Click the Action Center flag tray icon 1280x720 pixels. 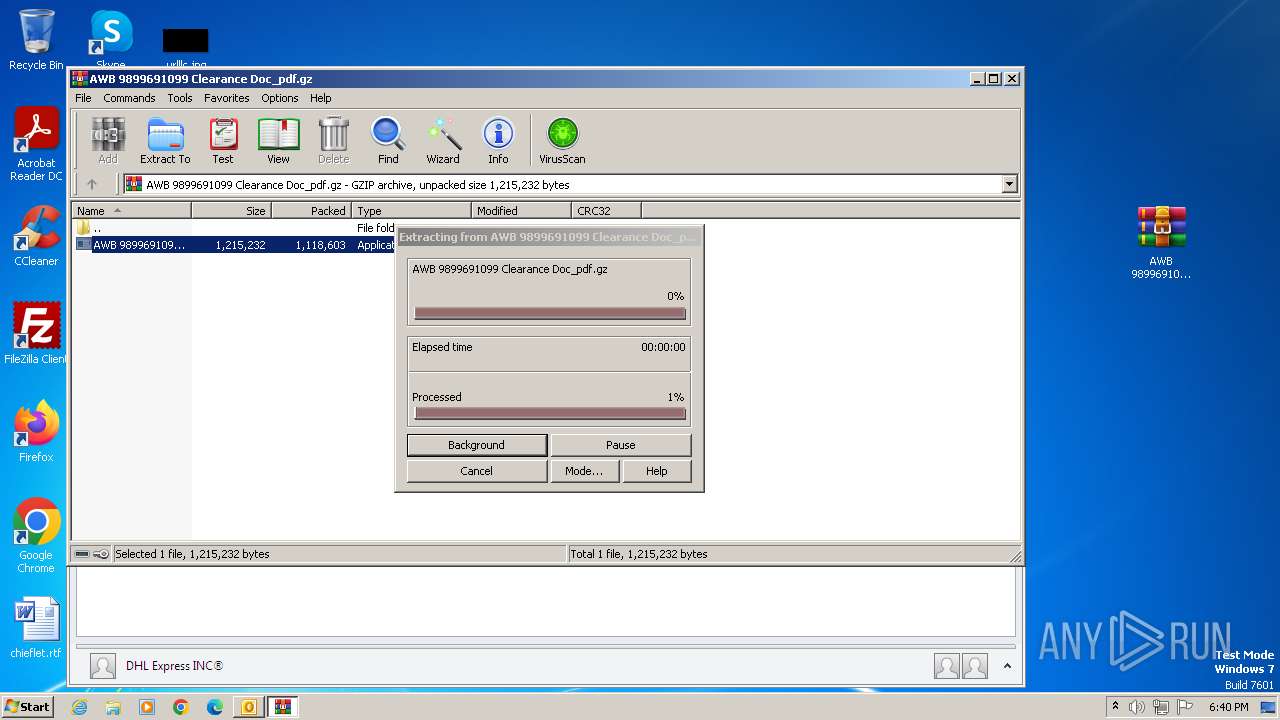tap(1185, 707)
